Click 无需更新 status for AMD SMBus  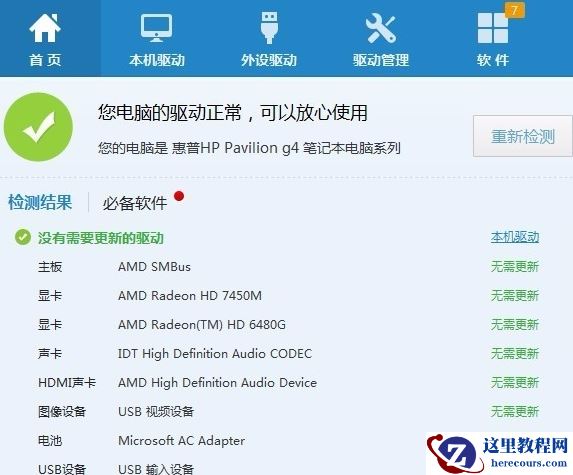click(x=515, y=266)
